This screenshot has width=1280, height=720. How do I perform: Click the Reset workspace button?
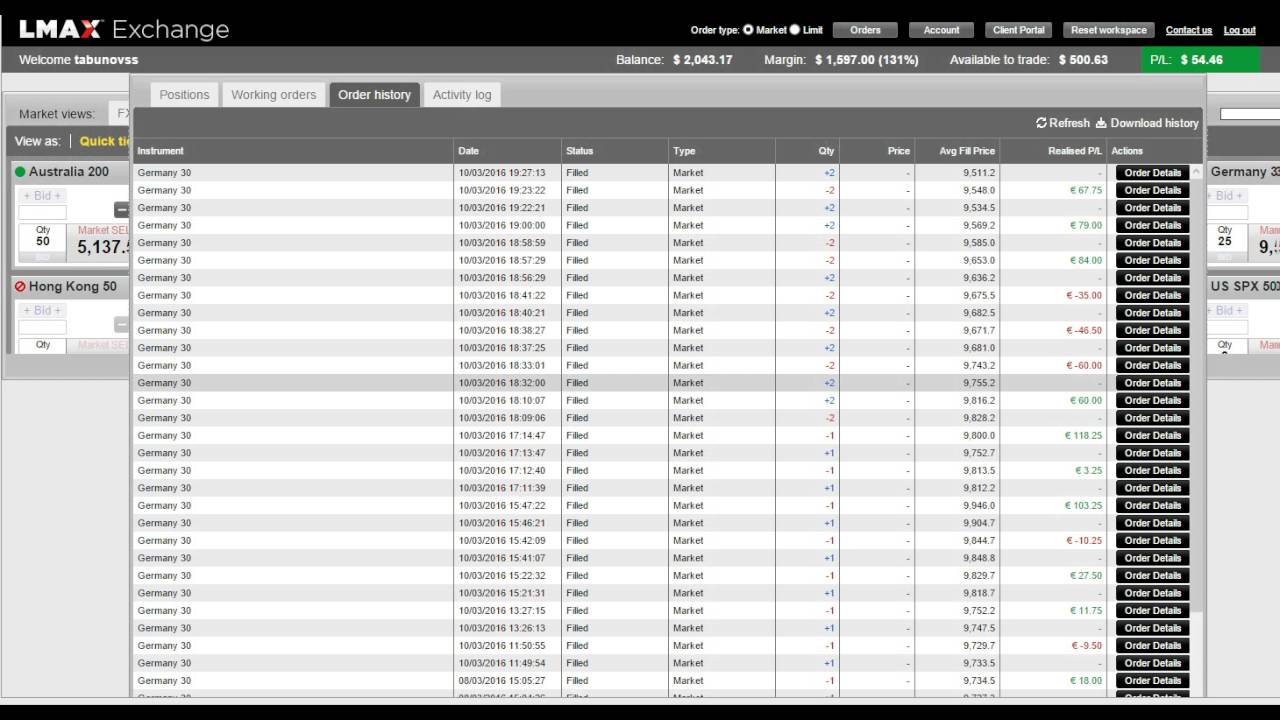1109,30
